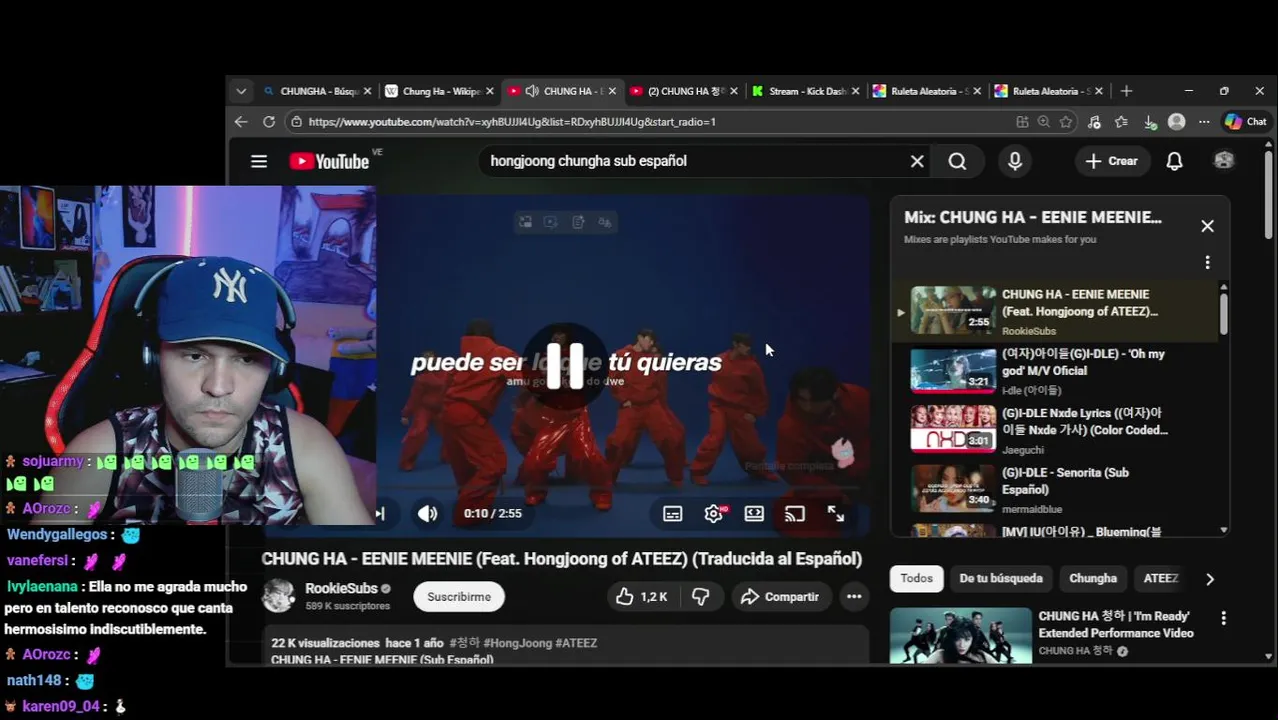
Task: Open the YouTube guide hamburger menu
Action: (259, 161)
